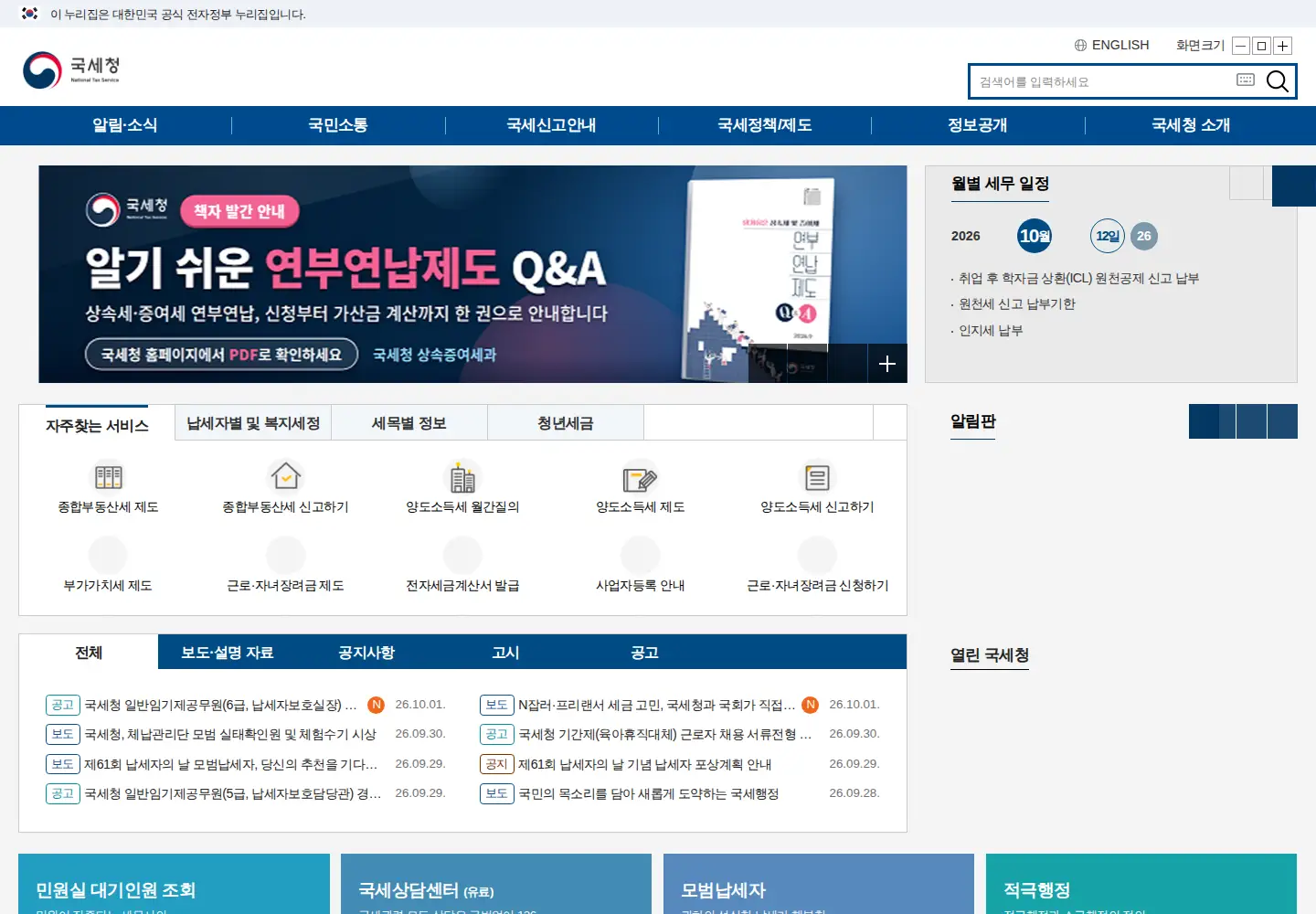Click the magnifier search icon
The height and width of the screenshot is (914, 1316).
[1278, 81]
